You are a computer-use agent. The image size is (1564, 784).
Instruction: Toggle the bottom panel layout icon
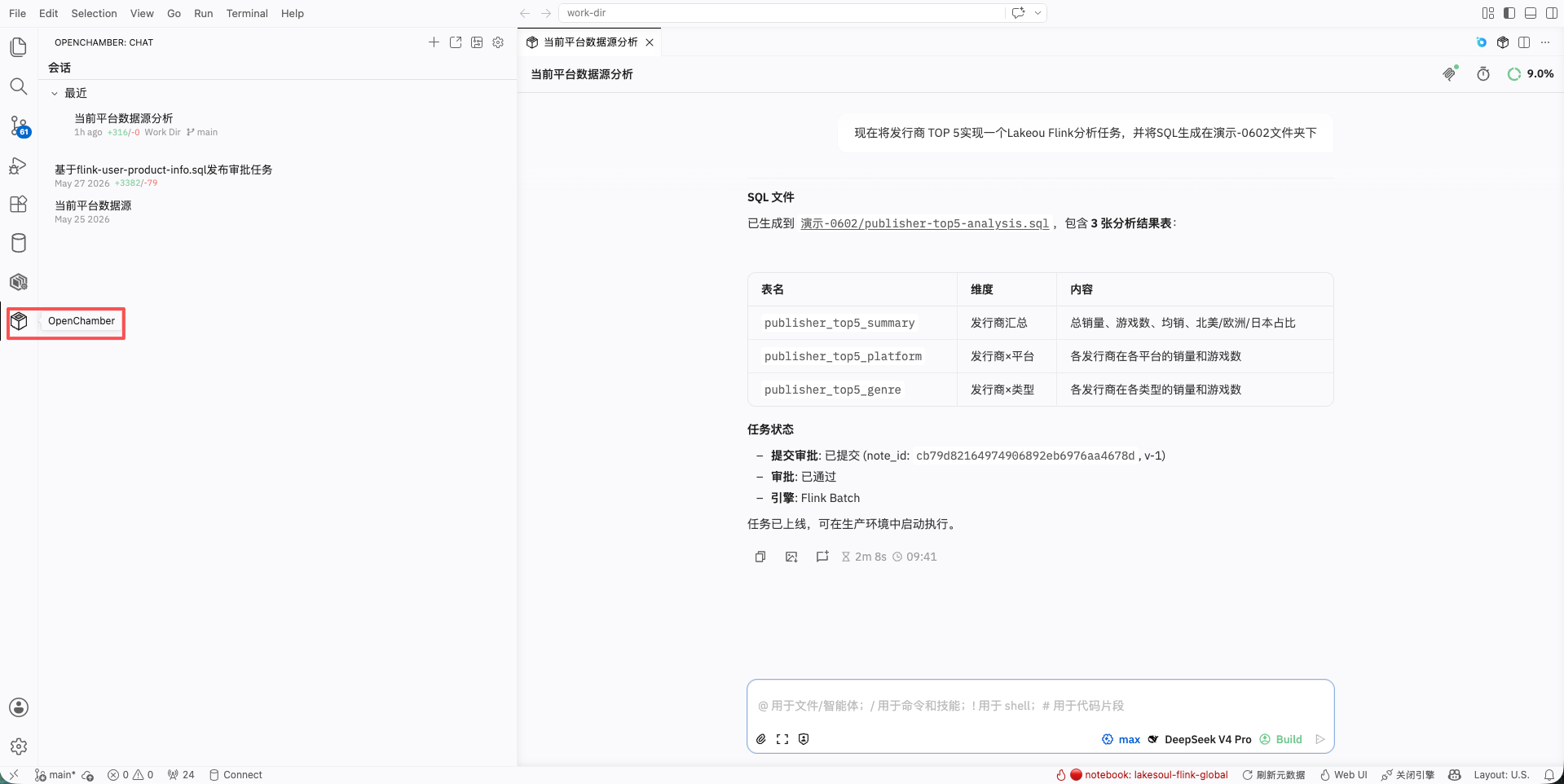(x=1531, y=13)
